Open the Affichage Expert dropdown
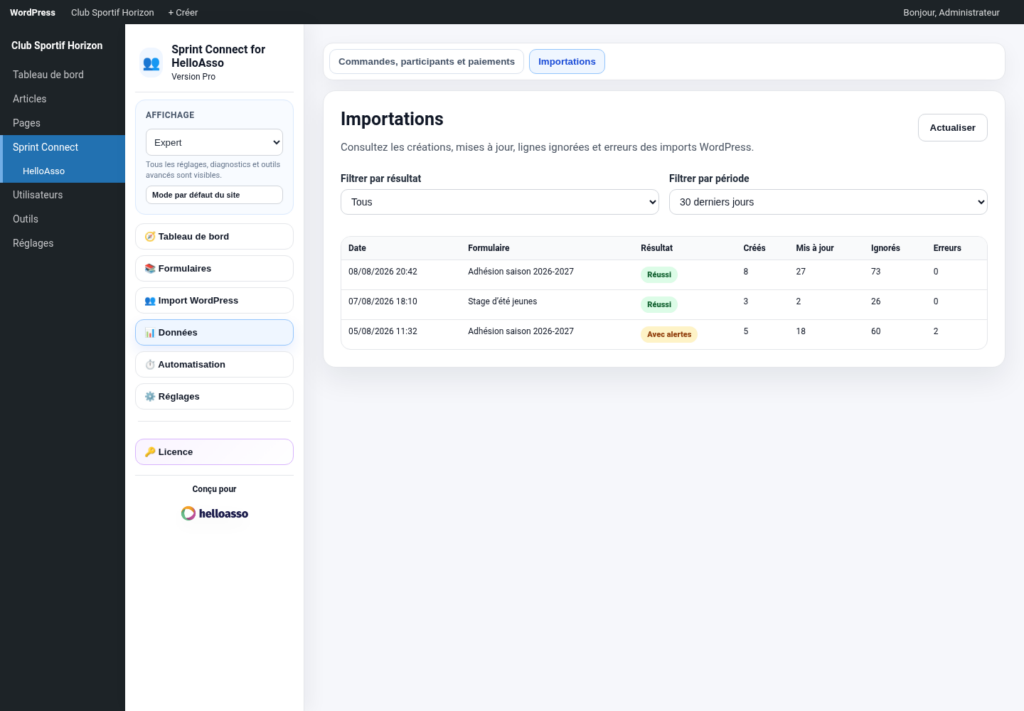The width and height of the screenshot is (1024, 711). point(214,142)
